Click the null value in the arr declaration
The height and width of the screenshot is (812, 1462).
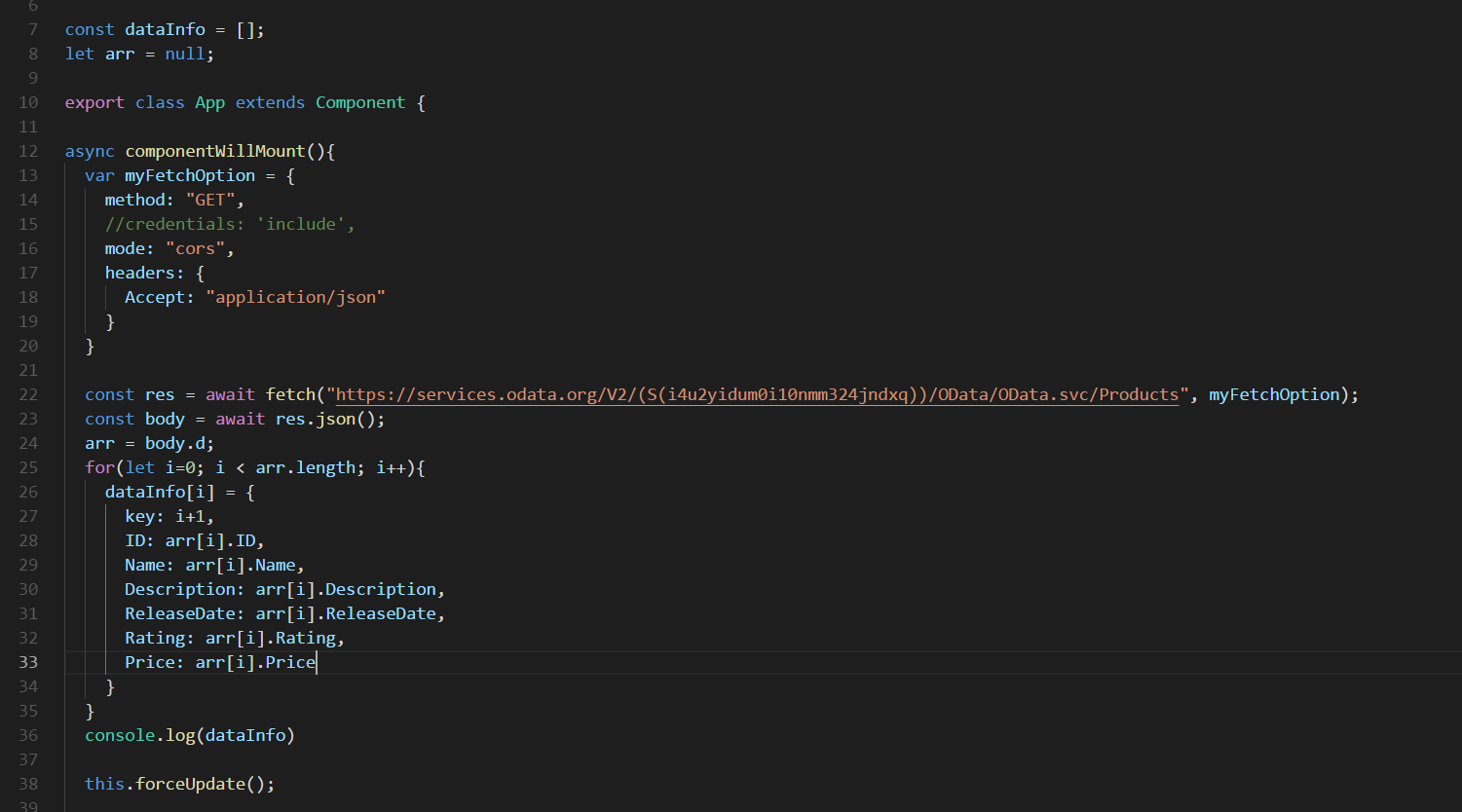click(184, 54)
